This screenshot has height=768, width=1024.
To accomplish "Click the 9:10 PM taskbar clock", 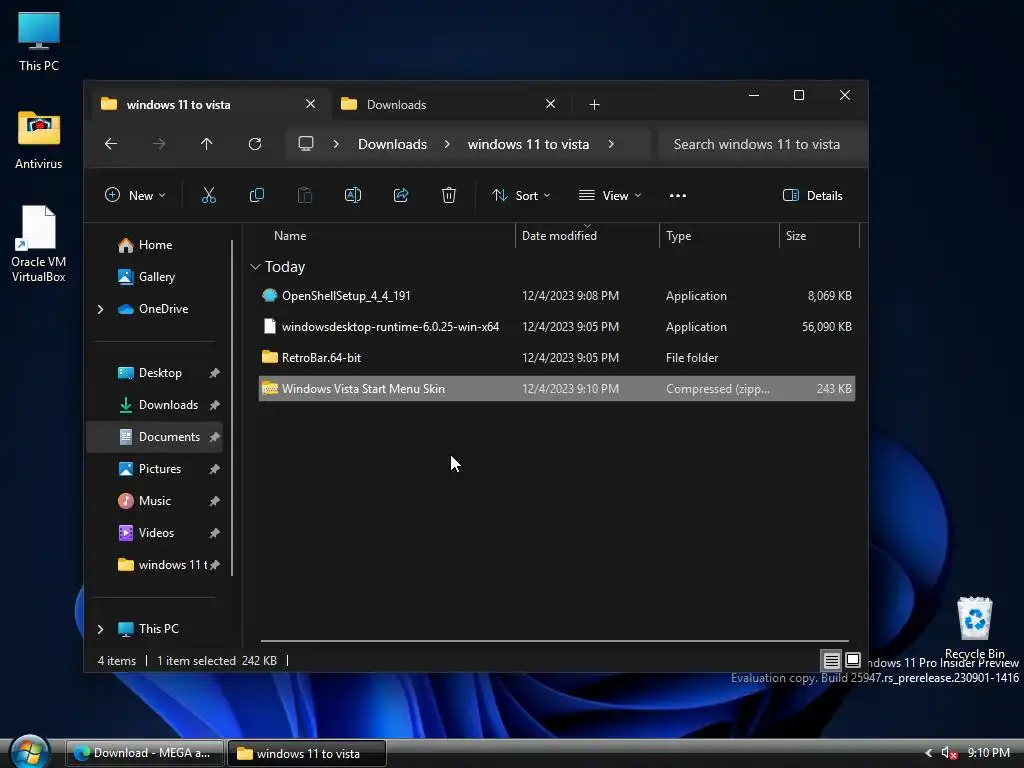I will pyautogui.click(x=988, y=753).
